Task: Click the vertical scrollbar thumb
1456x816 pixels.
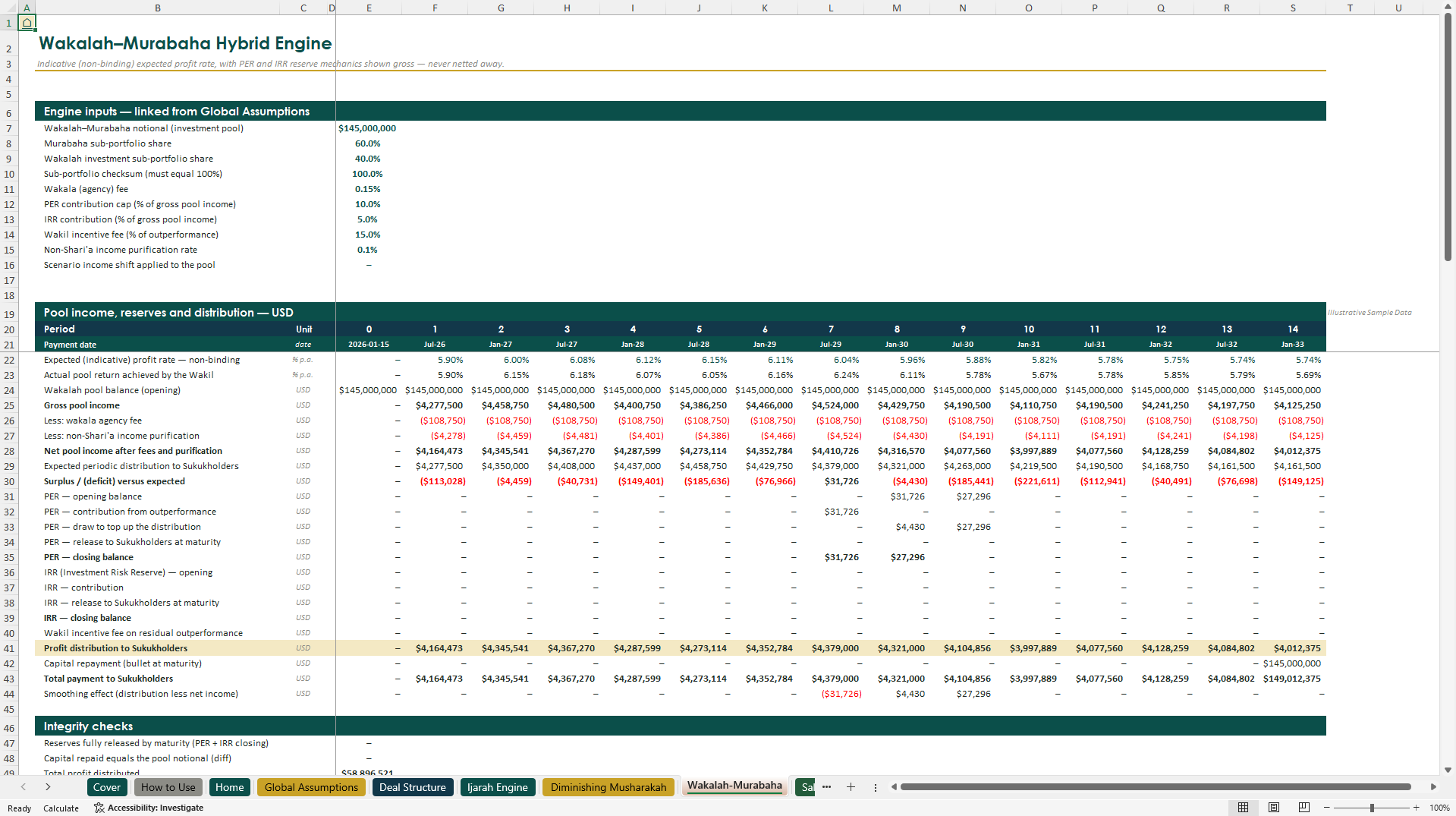Action: point(1448,137)
